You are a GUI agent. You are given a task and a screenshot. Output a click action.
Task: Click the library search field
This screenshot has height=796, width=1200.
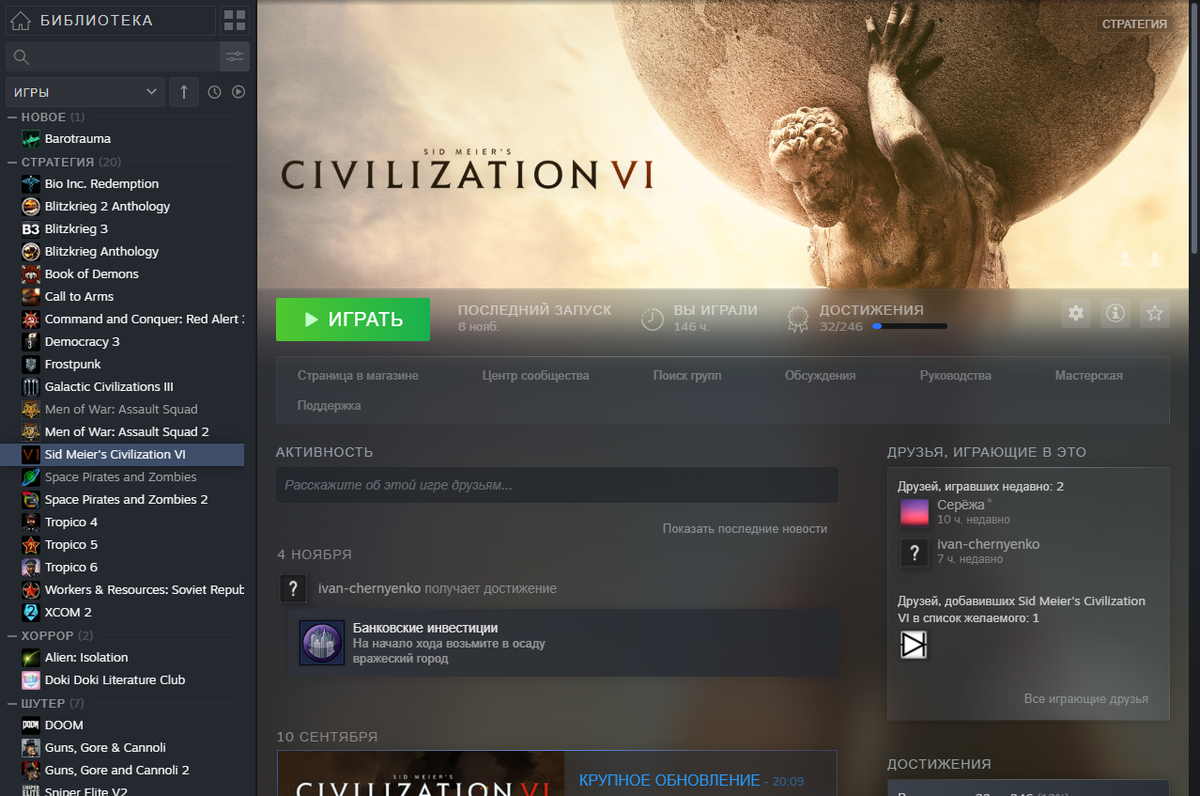tap(112, 56)
